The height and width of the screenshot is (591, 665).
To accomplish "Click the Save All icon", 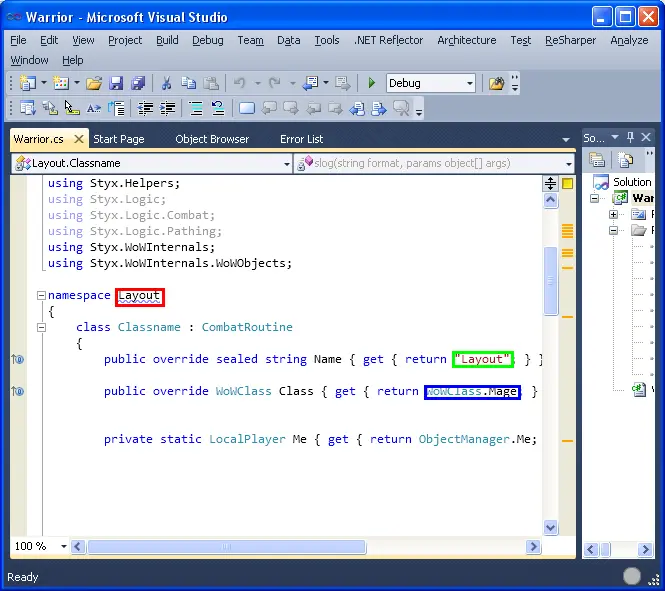I will click(x=138, y=83).
